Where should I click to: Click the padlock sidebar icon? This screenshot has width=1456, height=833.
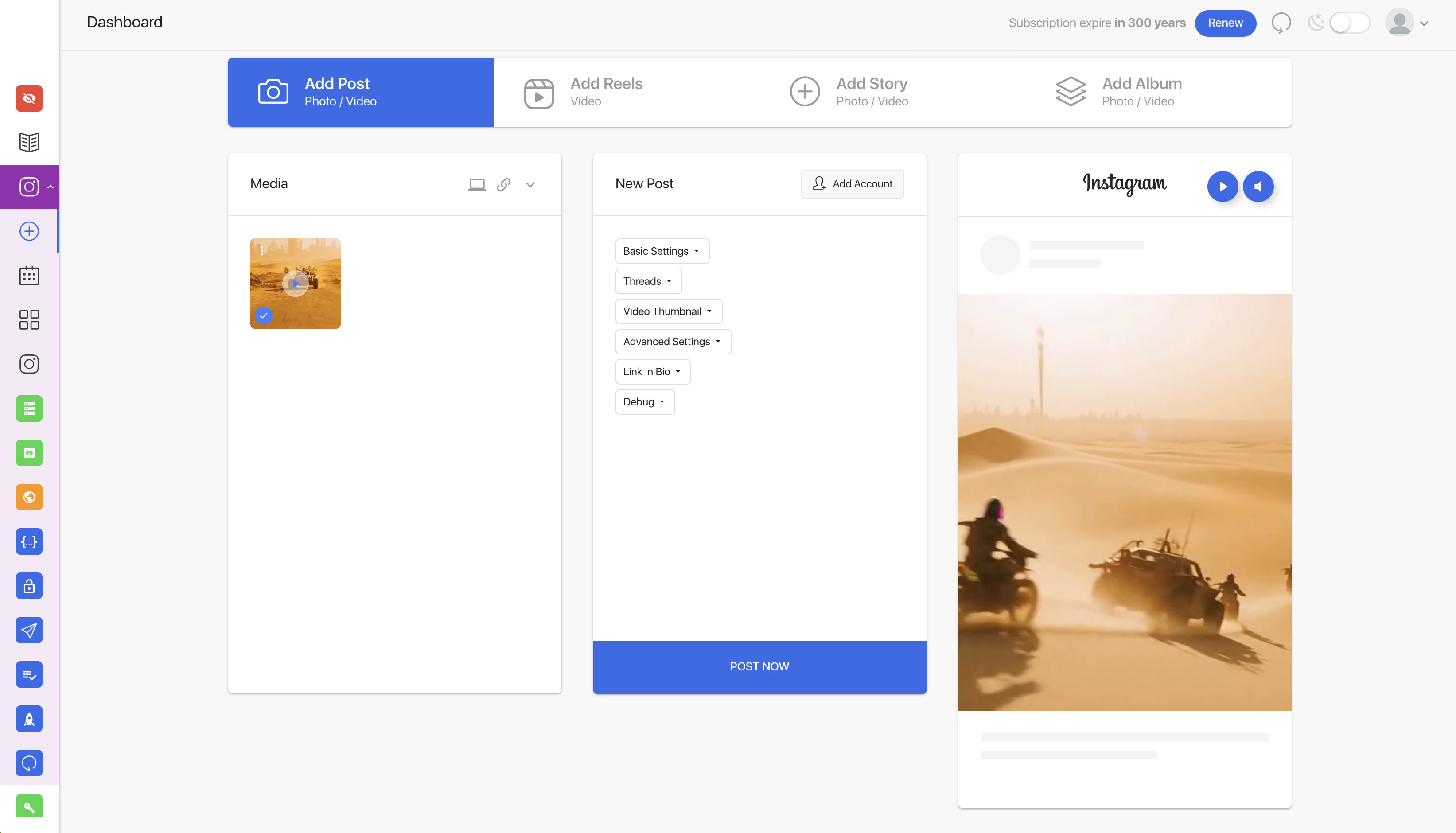tap(29, 586)
